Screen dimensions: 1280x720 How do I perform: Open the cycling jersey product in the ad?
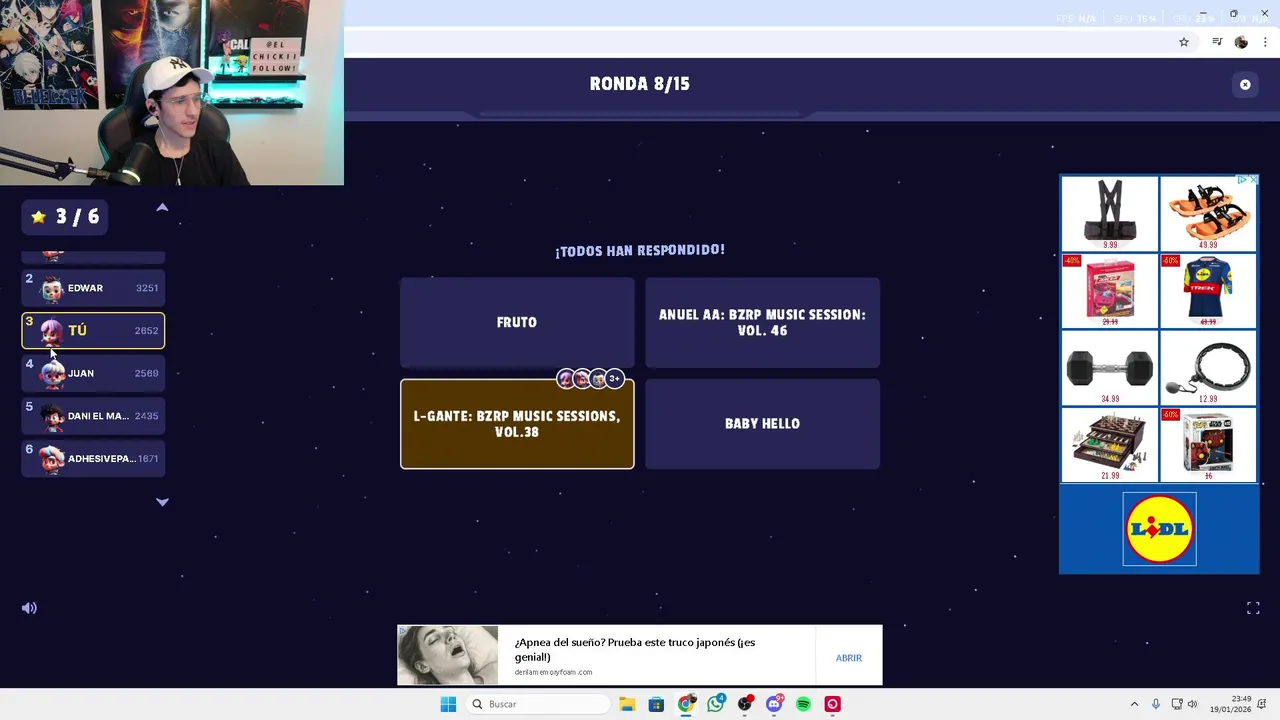(x=1208, y=291)
